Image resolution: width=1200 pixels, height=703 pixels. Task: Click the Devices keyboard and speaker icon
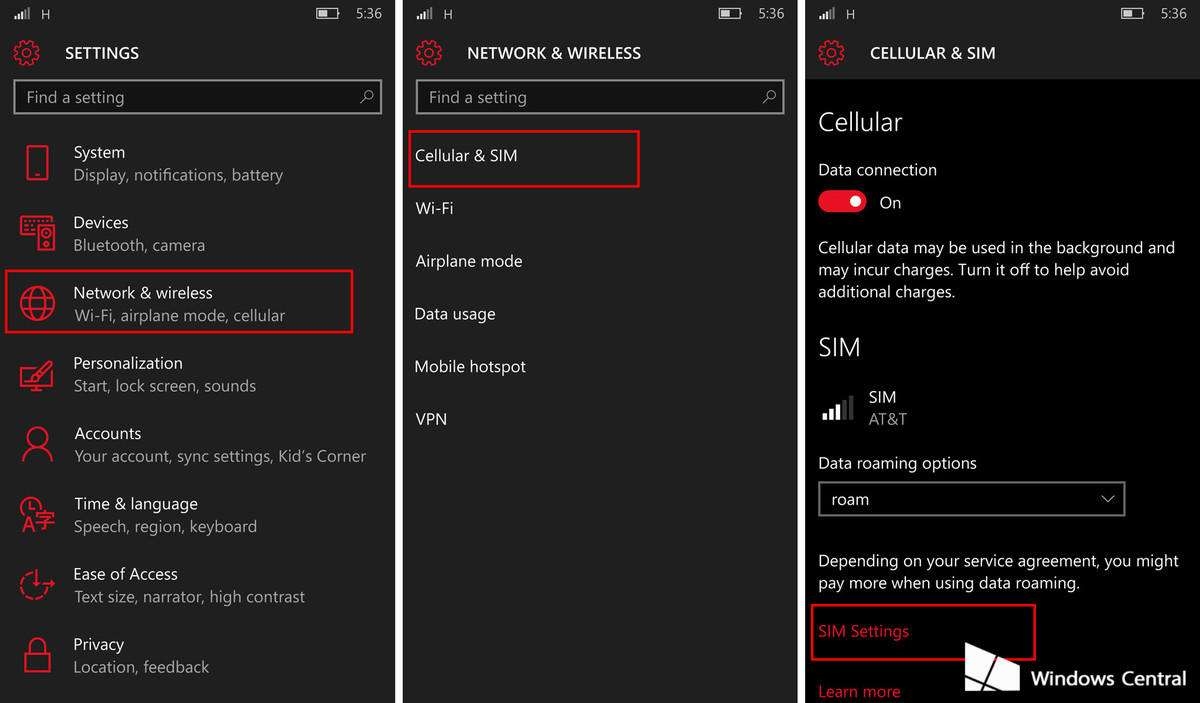tap(37, 233)
